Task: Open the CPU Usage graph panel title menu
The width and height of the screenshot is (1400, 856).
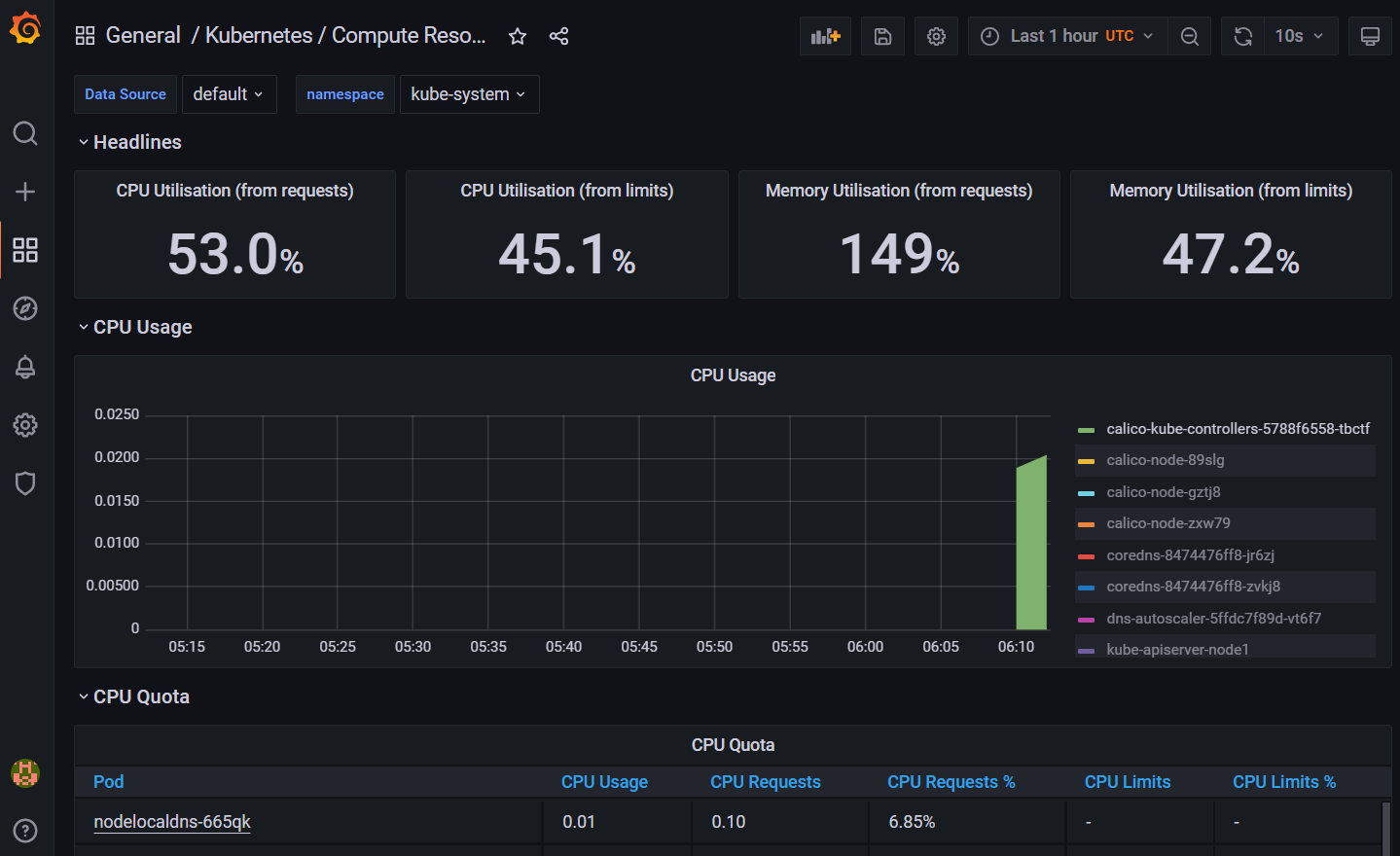Action: click(x=733, y=375)
